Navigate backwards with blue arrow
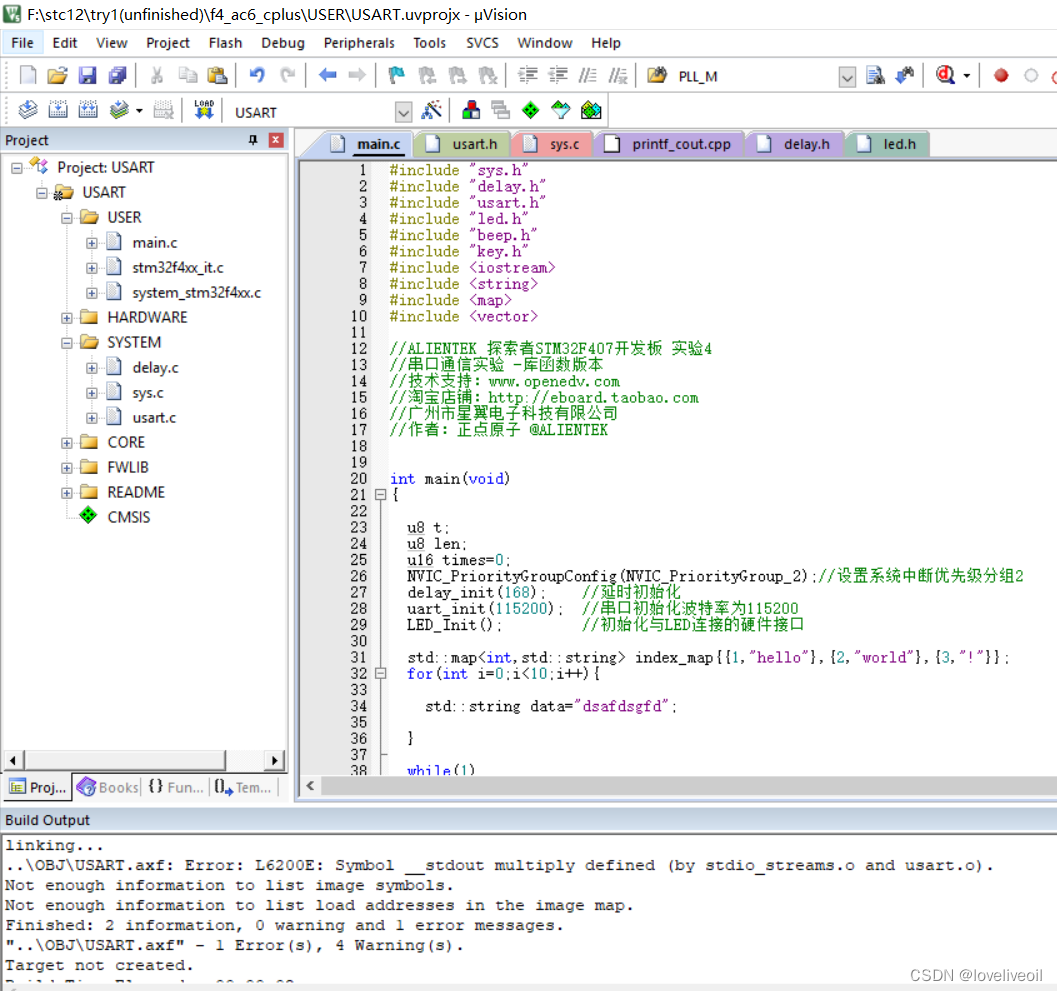 click(328, 76)
